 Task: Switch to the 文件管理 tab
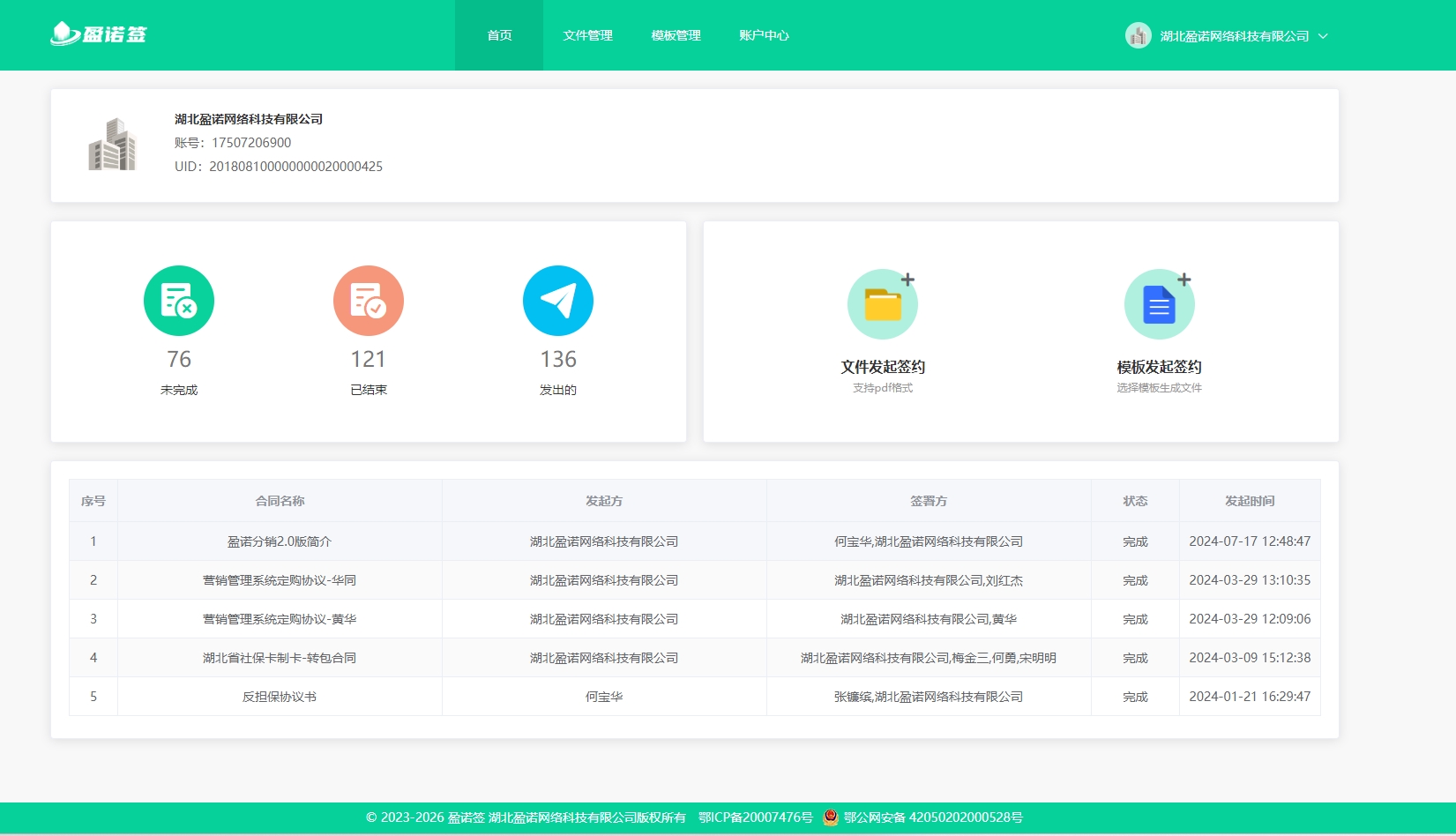586,35
